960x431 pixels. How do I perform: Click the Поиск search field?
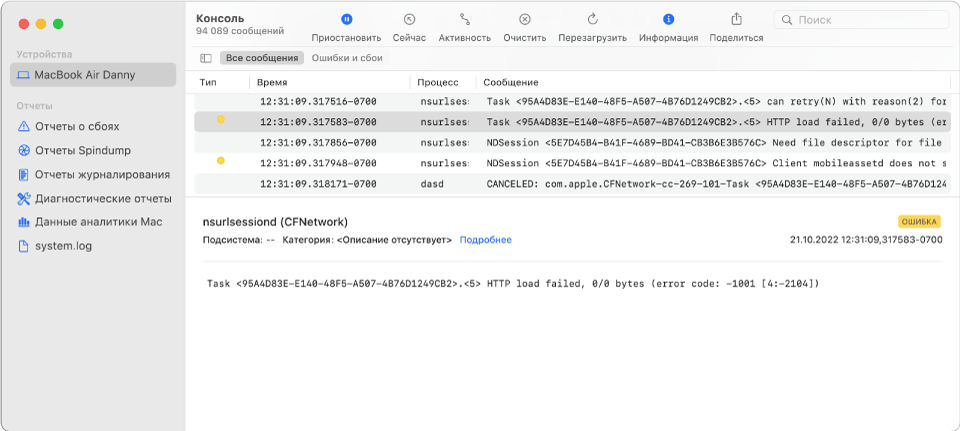point(861,20)
